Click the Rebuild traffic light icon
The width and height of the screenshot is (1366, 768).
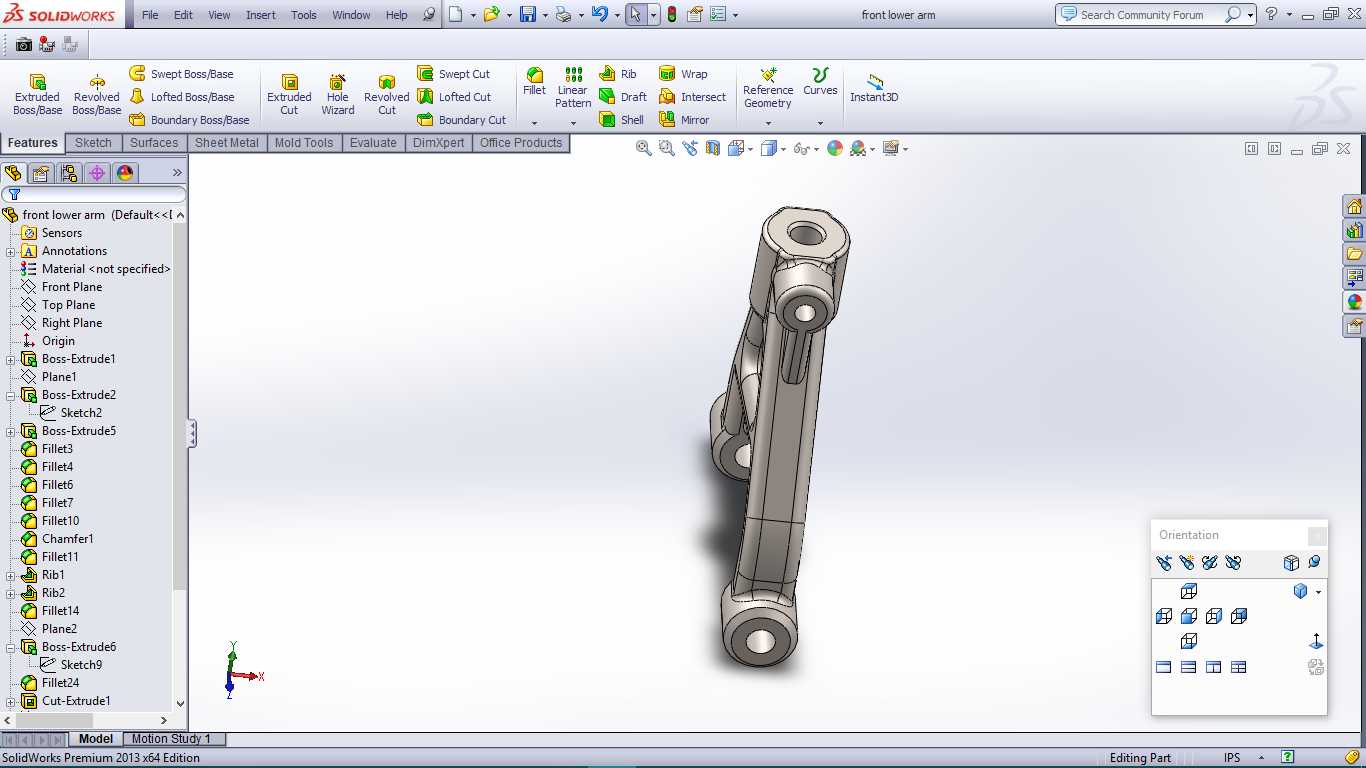(x=672, y=14)
